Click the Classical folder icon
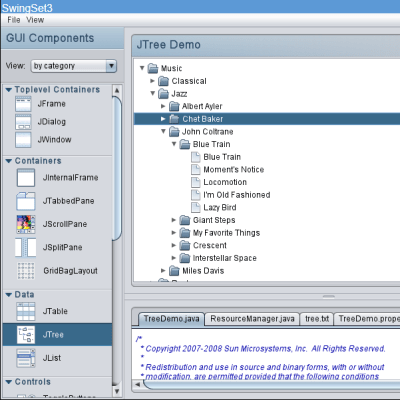Image resolution: width=400 pixels, height=400 pixels. [164, 81]
